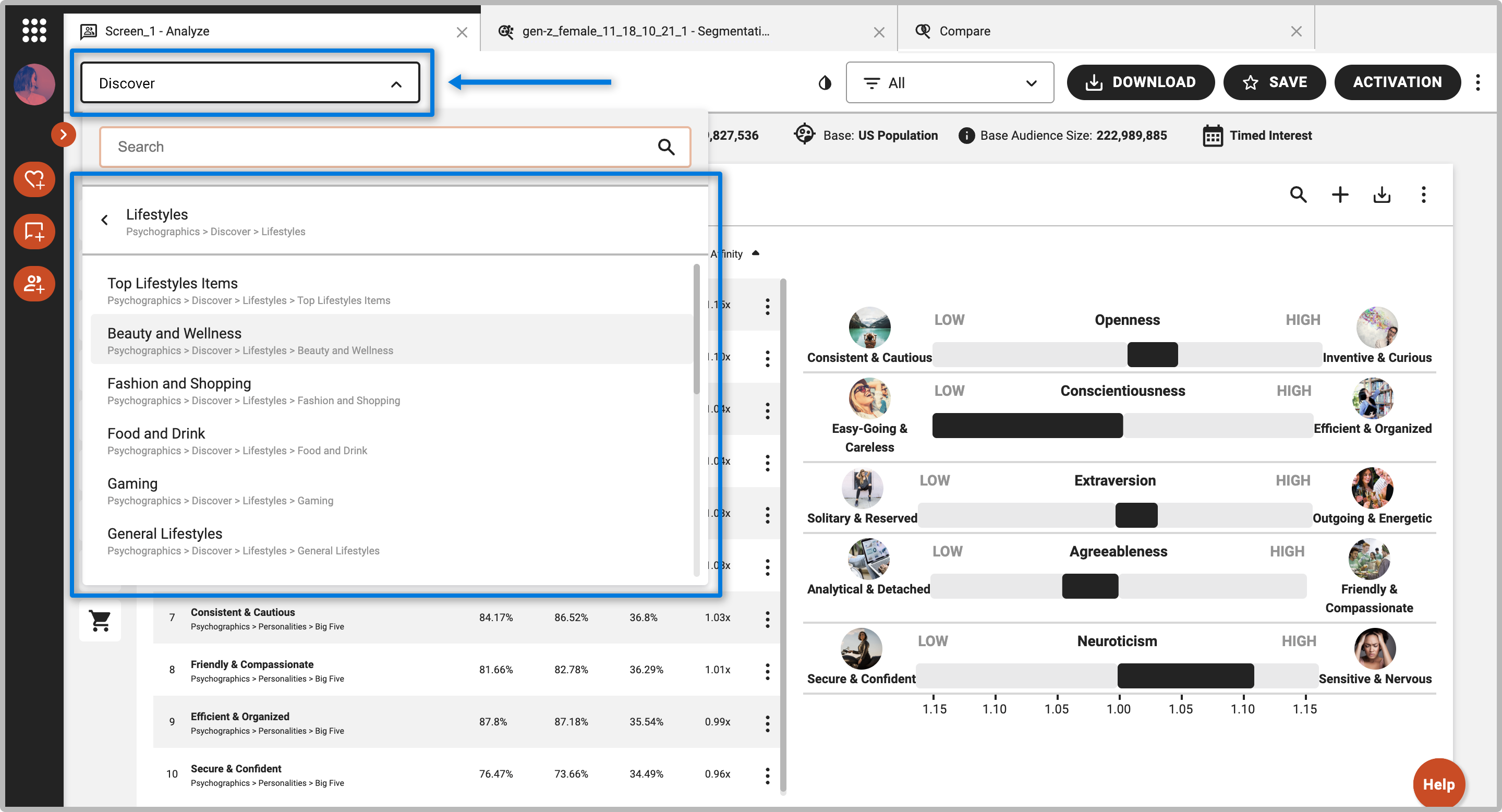Image resolution: width=1502 pixels, height=812 pixels.
Task: Collapse the Discover dropdown
Action: [x=396, y=84]
